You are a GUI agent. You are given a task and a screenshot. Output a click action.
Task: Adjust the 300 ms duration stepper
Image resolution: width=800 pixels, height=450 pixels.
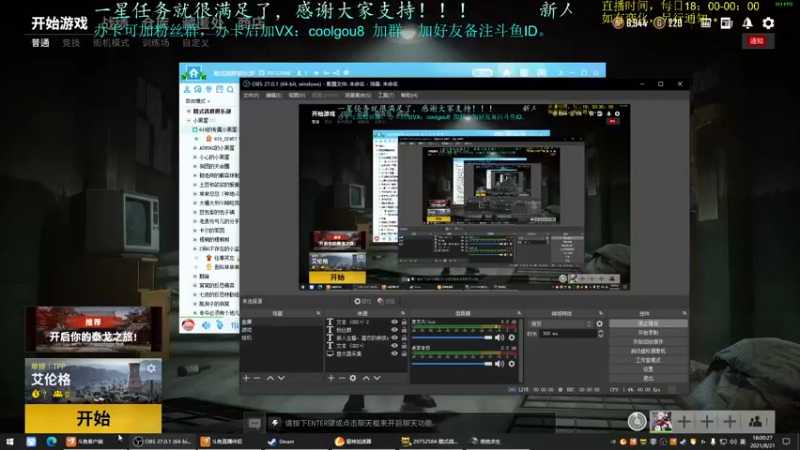pyautogui.click(x=600, y=333)
